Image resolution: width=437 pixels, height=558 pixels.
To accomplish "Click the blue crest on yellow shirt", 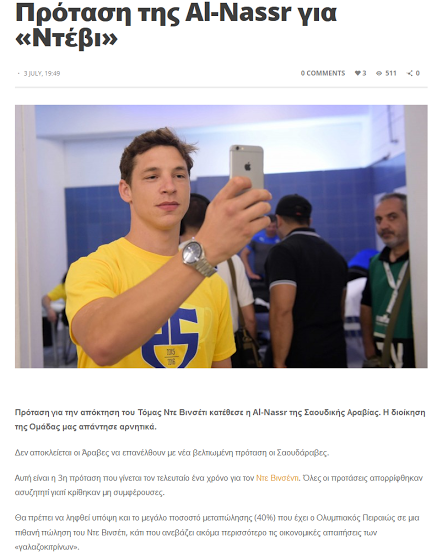I will point(170,338).
